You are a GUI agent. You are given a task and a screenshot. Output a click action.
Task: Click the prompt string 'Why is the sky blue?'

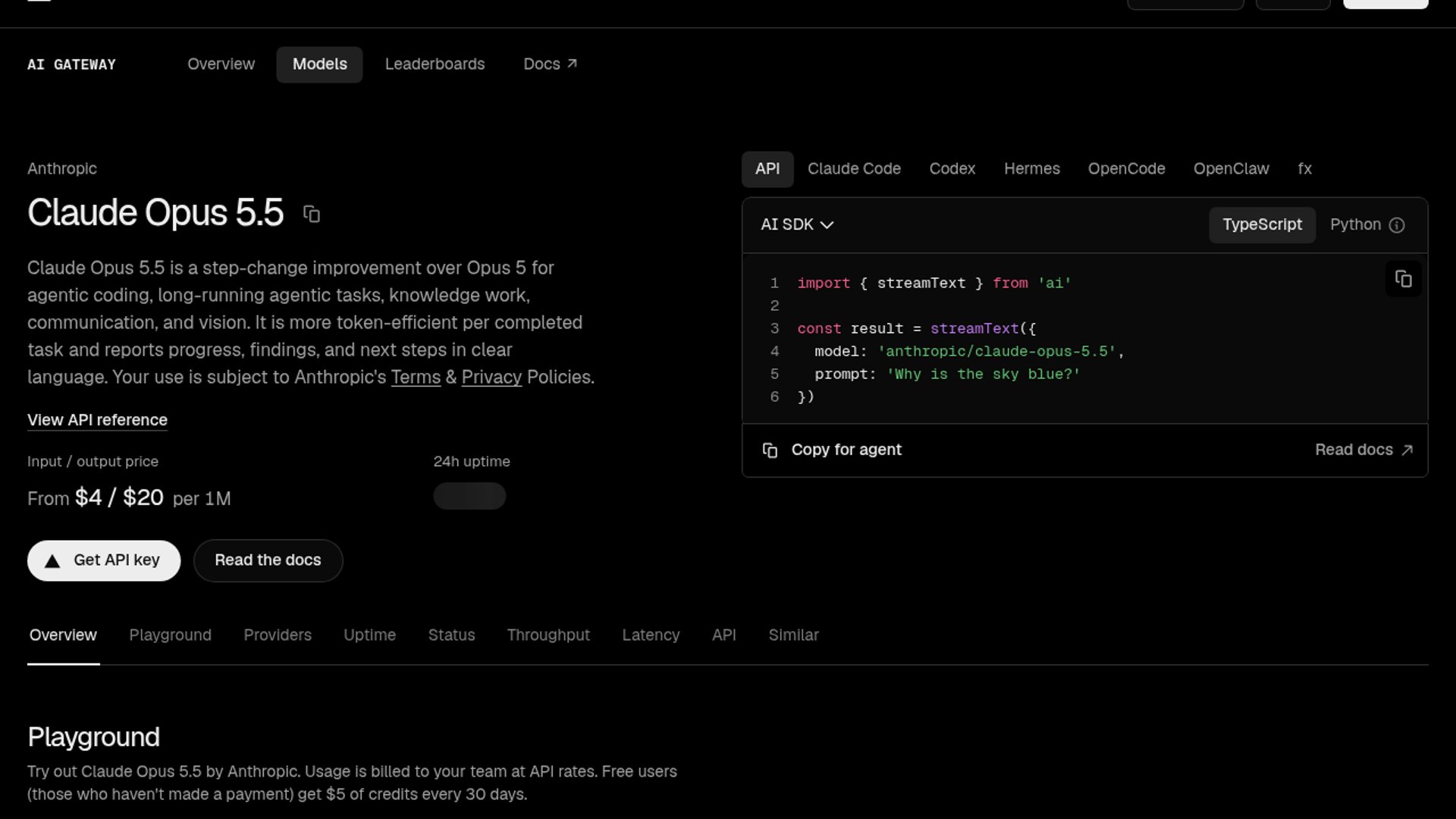983,375
